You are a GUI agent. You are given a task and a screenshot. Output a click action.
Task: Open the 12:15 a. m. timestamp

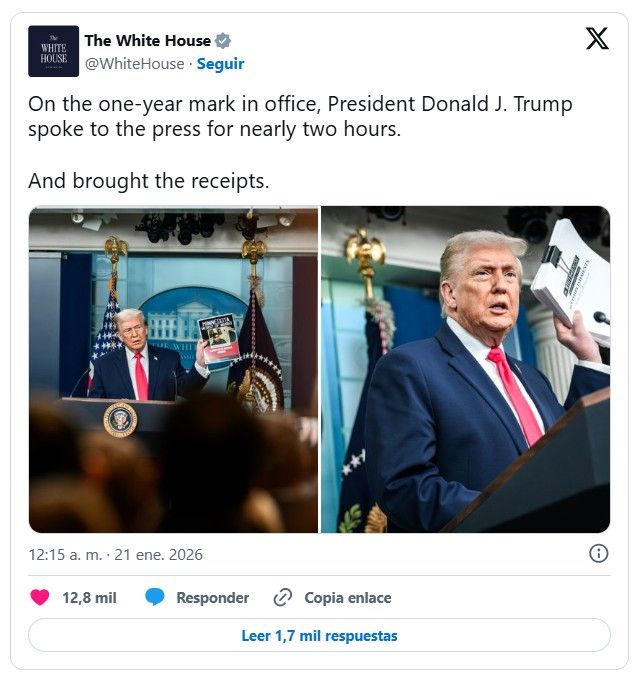pyautogui.click(x=65, y=555)
